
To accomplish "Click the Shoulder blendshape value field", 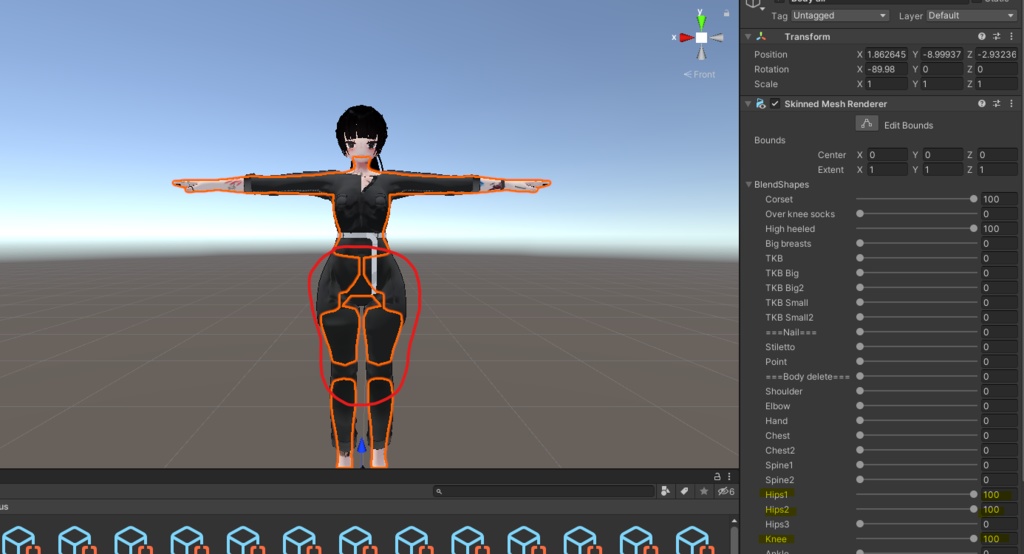I will click(1000, 391).
